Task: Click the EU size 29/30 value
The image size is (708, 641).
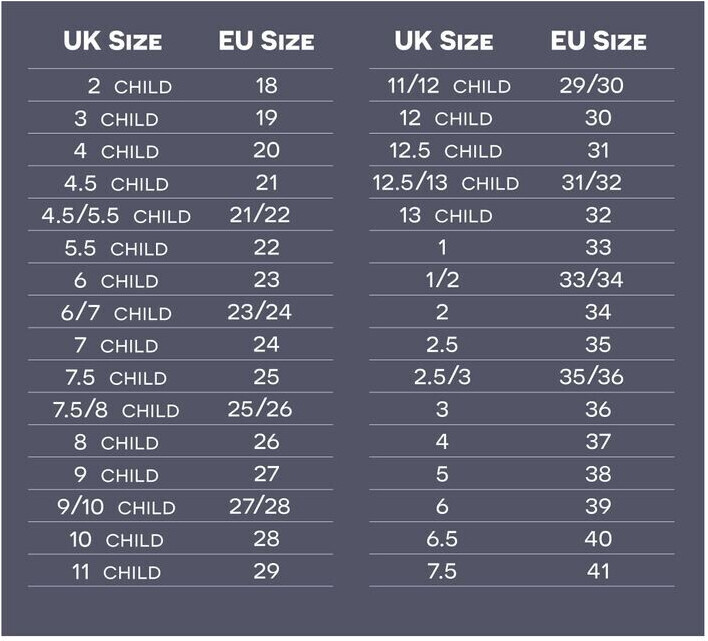Action: [591, 86]
